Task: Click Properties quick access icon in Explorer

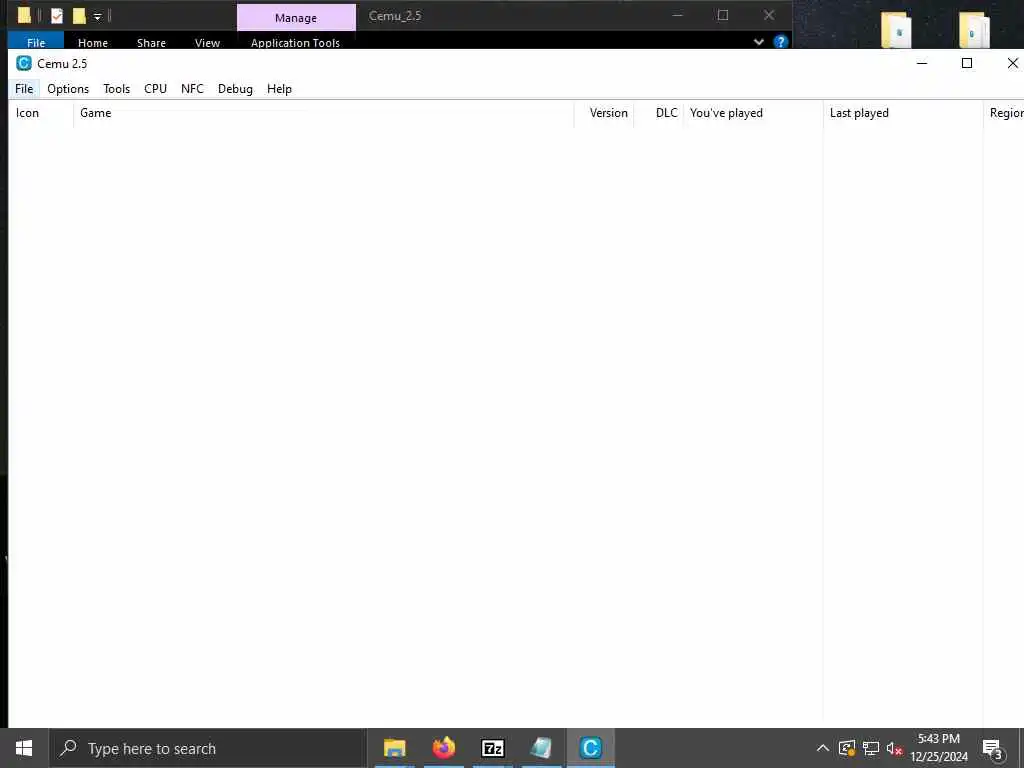Action: pos(57,16)
